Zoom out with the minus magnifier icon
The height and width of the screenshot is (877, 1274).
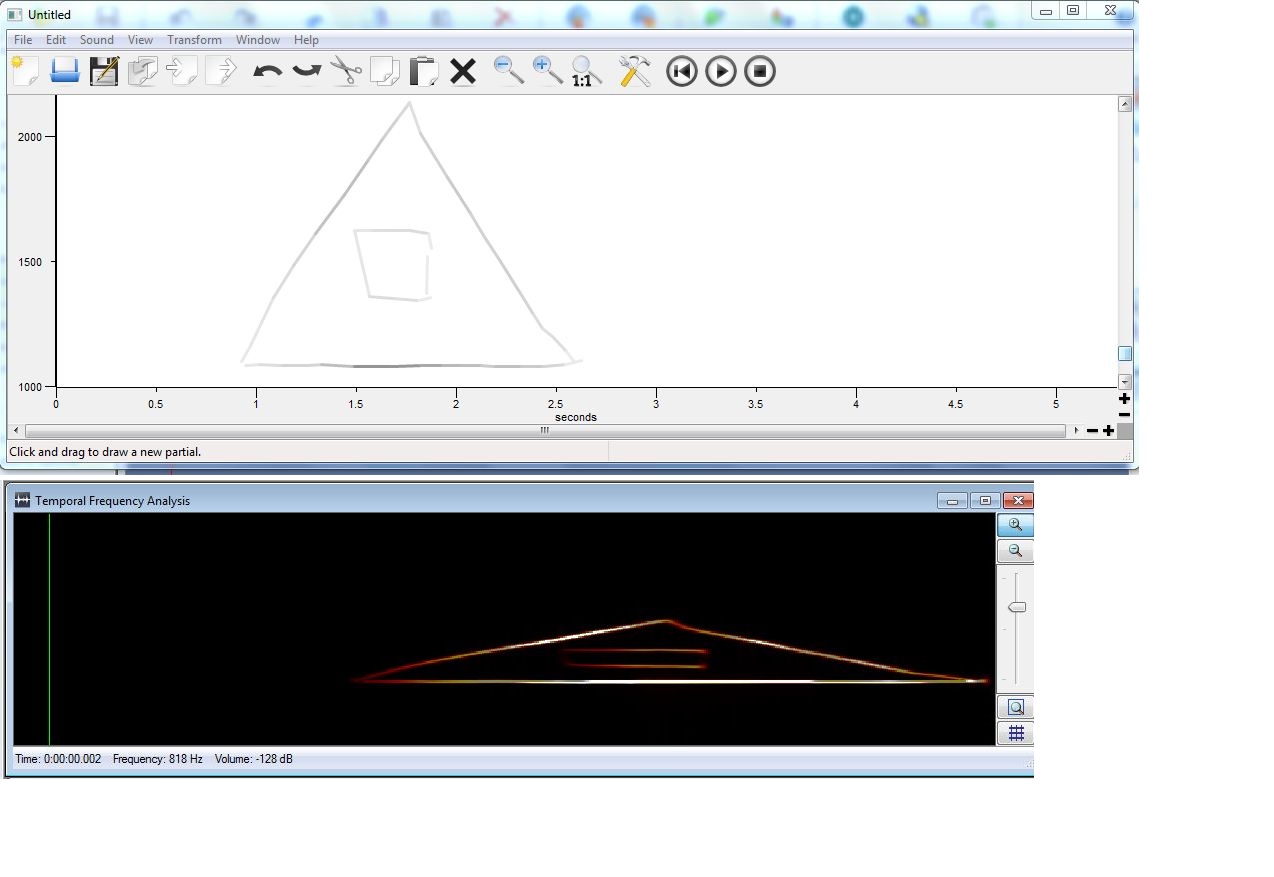pyautogui.click(x=509, y=71)
